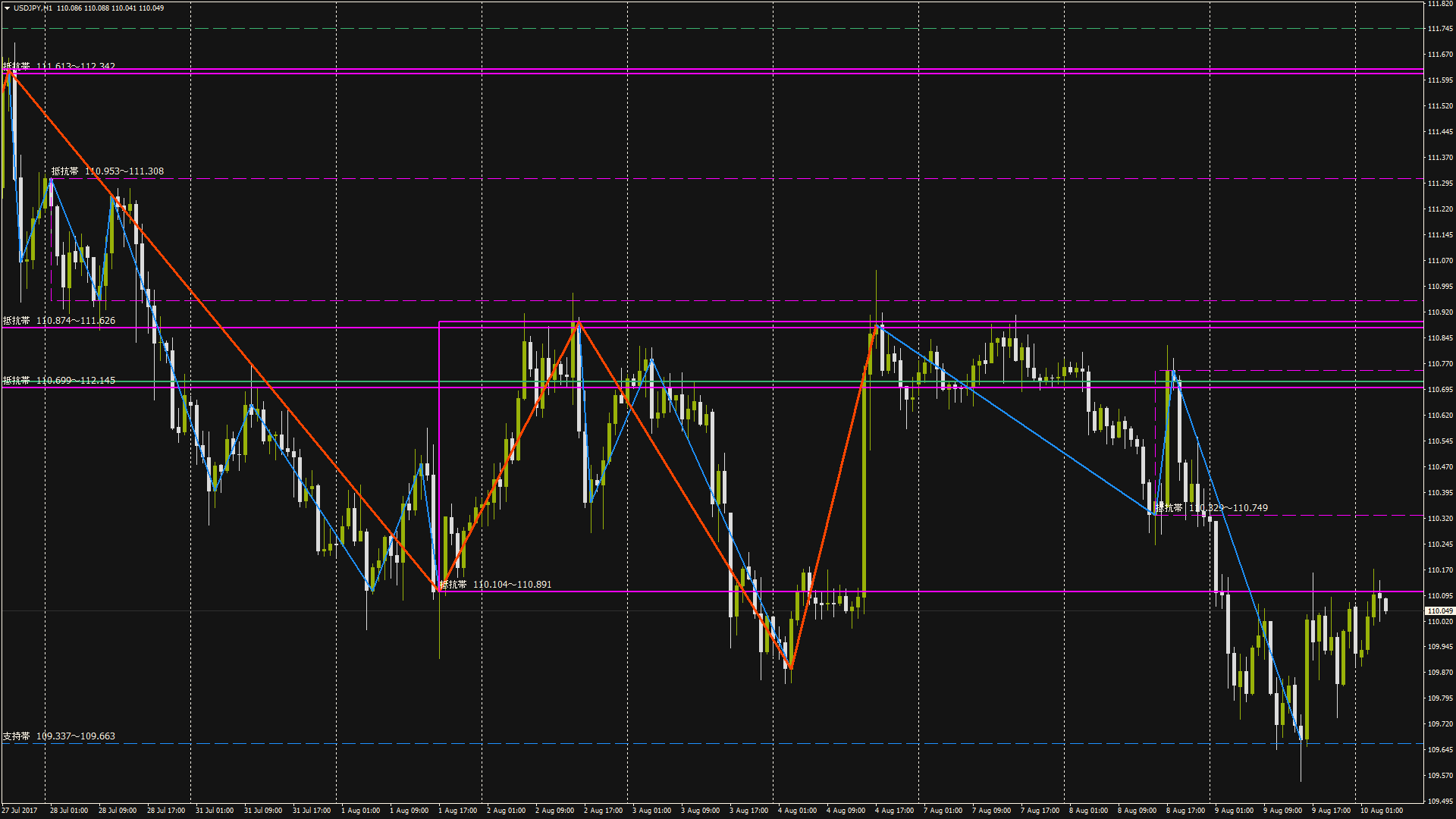This screenshot has width=1456, height=819.
Task: Select resistance label 110.699~112.145
Action: tap(59, 381)
